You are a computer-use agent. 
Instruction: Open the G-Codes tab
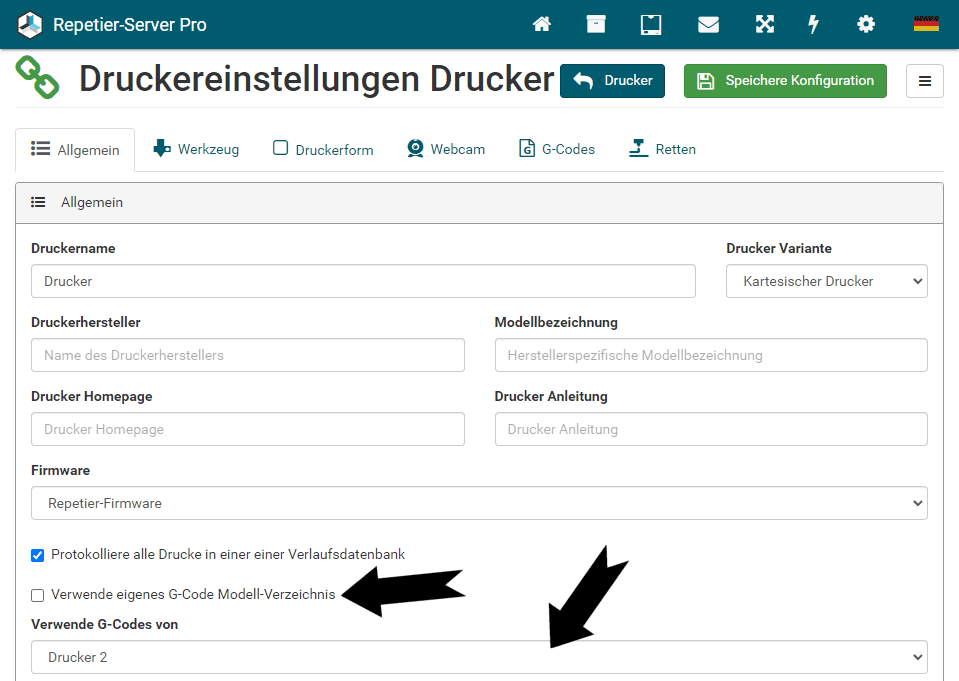pyautogui.click(x=557, y=149)
